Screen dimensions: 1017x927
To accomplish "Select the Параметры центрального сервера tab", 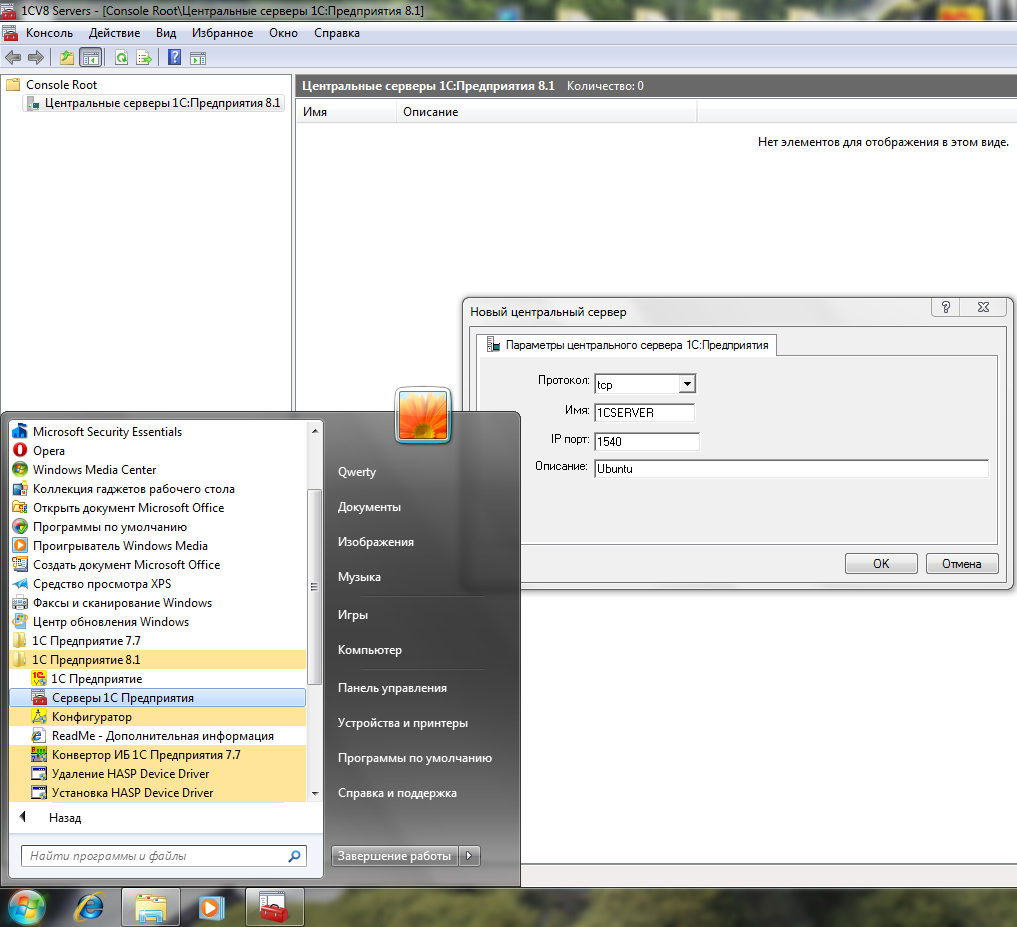I will pyautogui.click(x=628, y=345).
